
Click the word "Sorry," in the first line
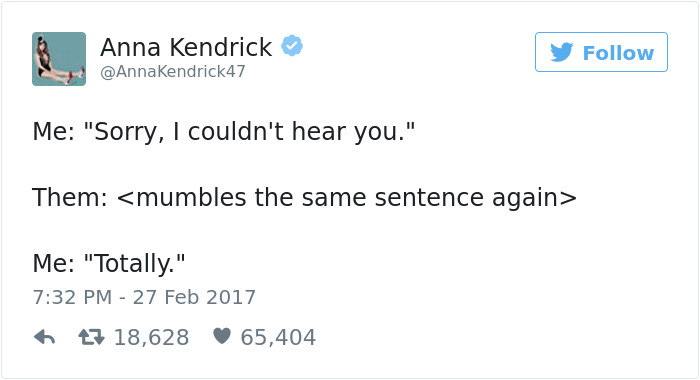click(129, 132)
